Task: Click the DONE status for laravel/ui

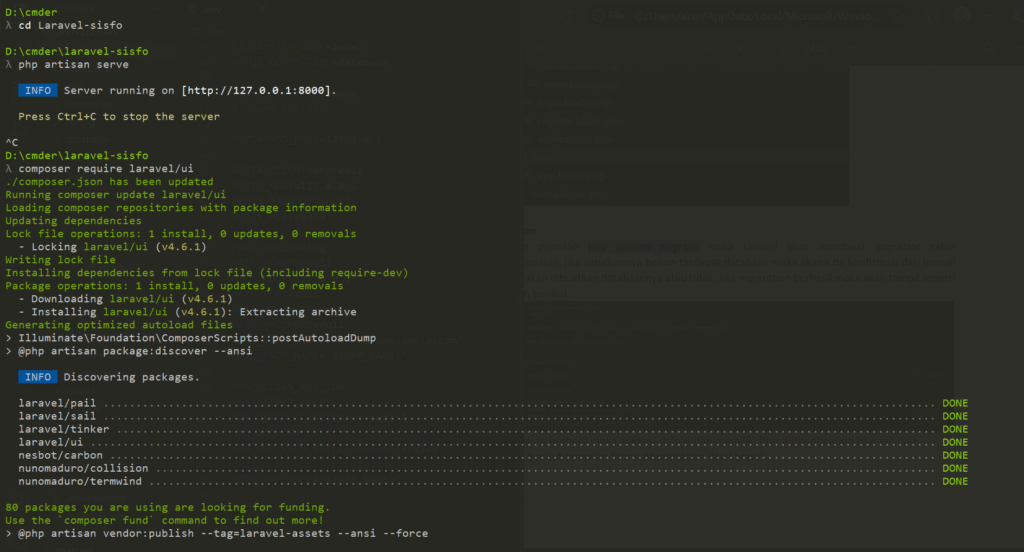Action: coord(954,442)
